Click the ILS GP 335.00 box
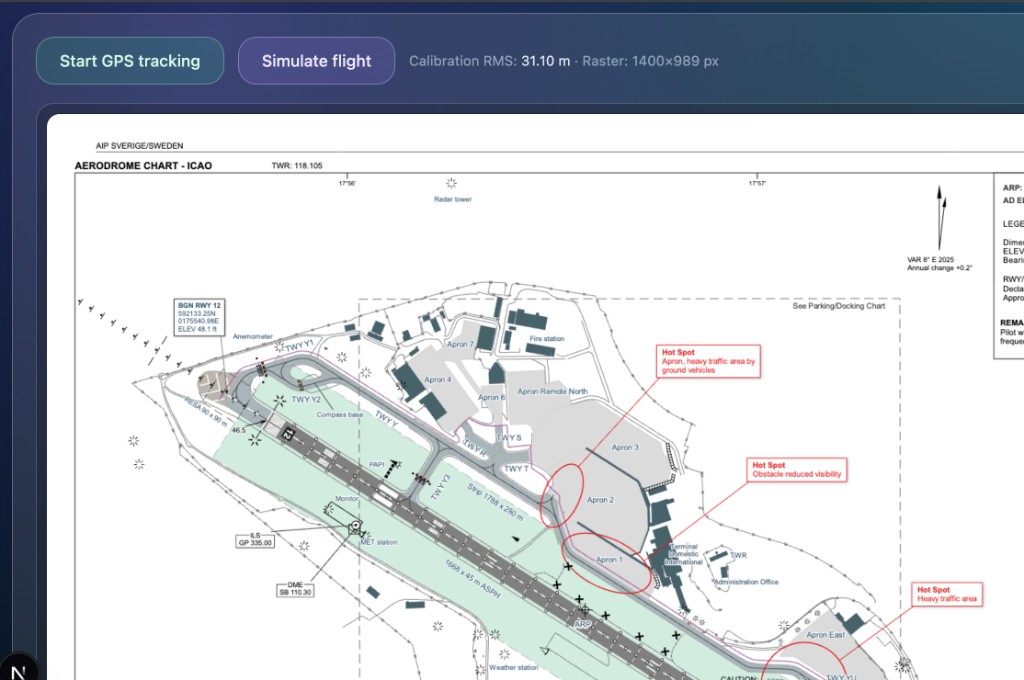Viewport: 1024px width, 680px height. [x=255, y=540]
